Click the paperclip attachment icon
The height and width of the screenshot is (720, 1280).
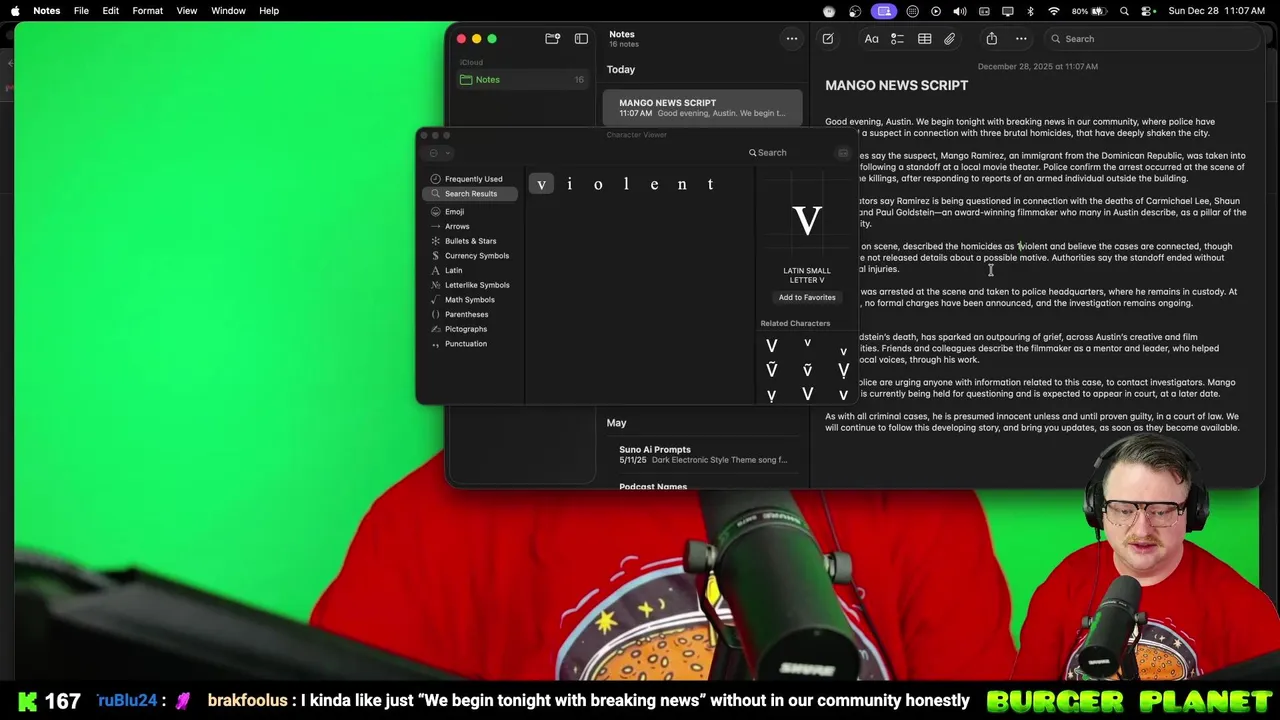(x=949, y=39)
